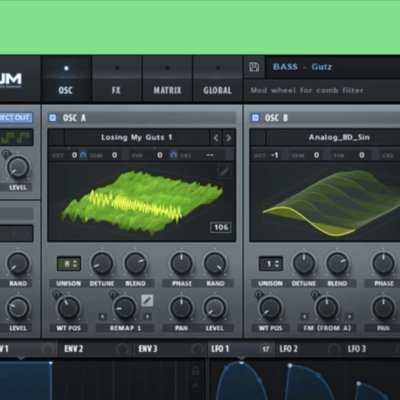Click the REMAP 1 knob
The width and height of the screenshot is (400, 400).
[125, 308]
